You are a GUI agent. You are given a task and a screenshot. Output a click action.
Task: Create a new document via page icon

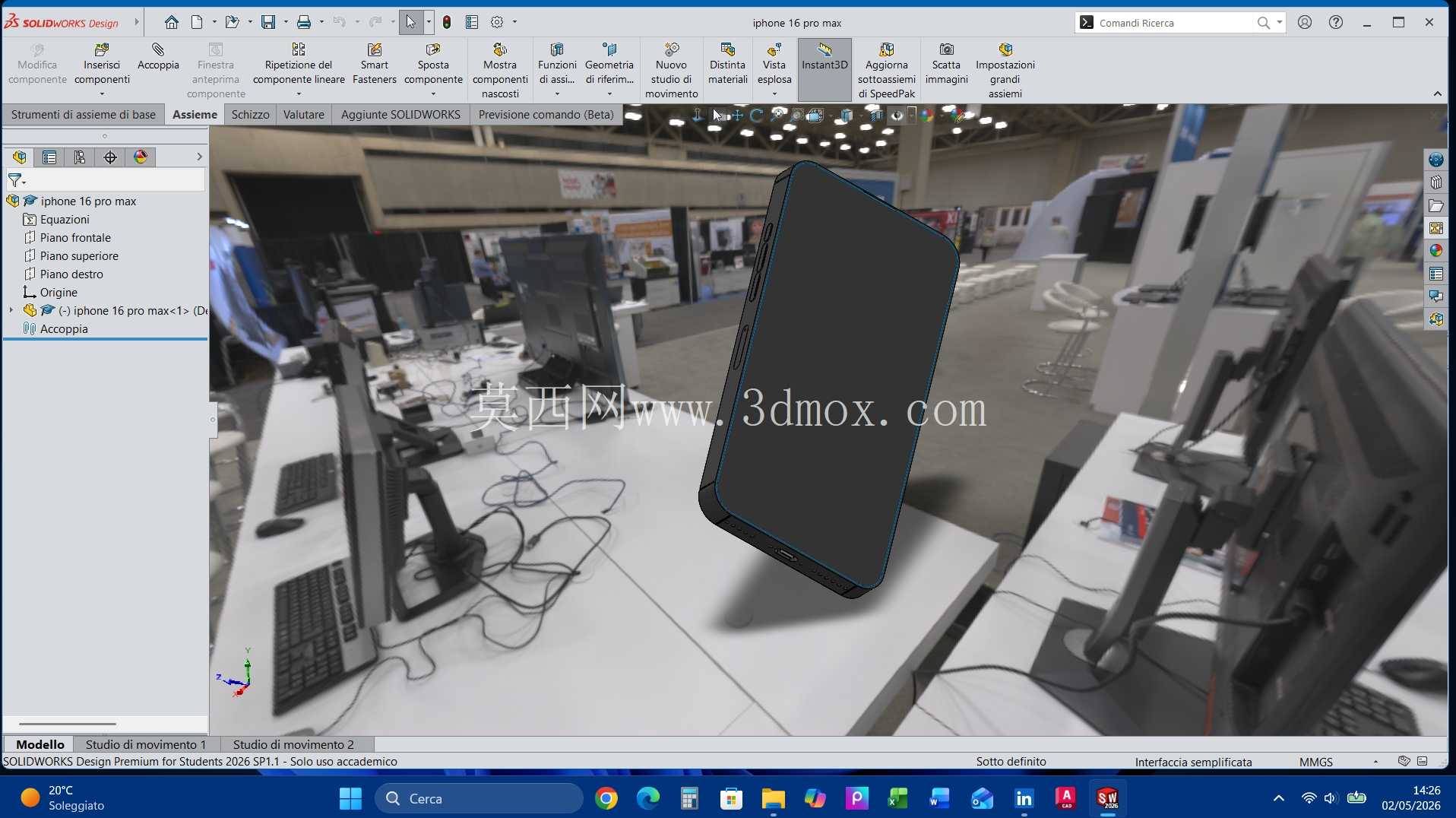coord(197,22)
